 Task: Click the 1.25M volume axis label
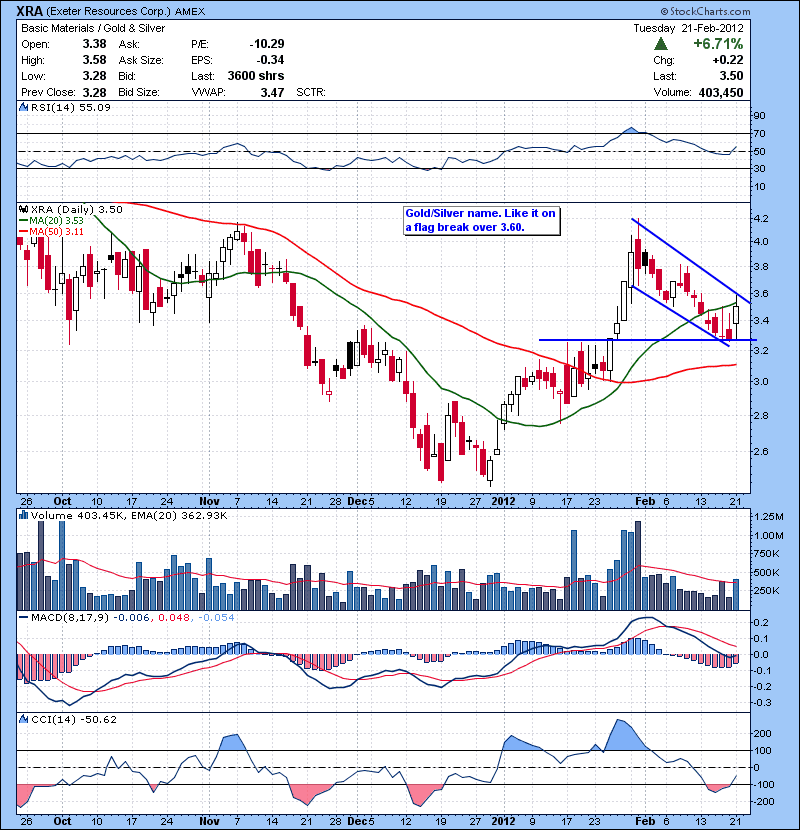[x=769, y=517]
